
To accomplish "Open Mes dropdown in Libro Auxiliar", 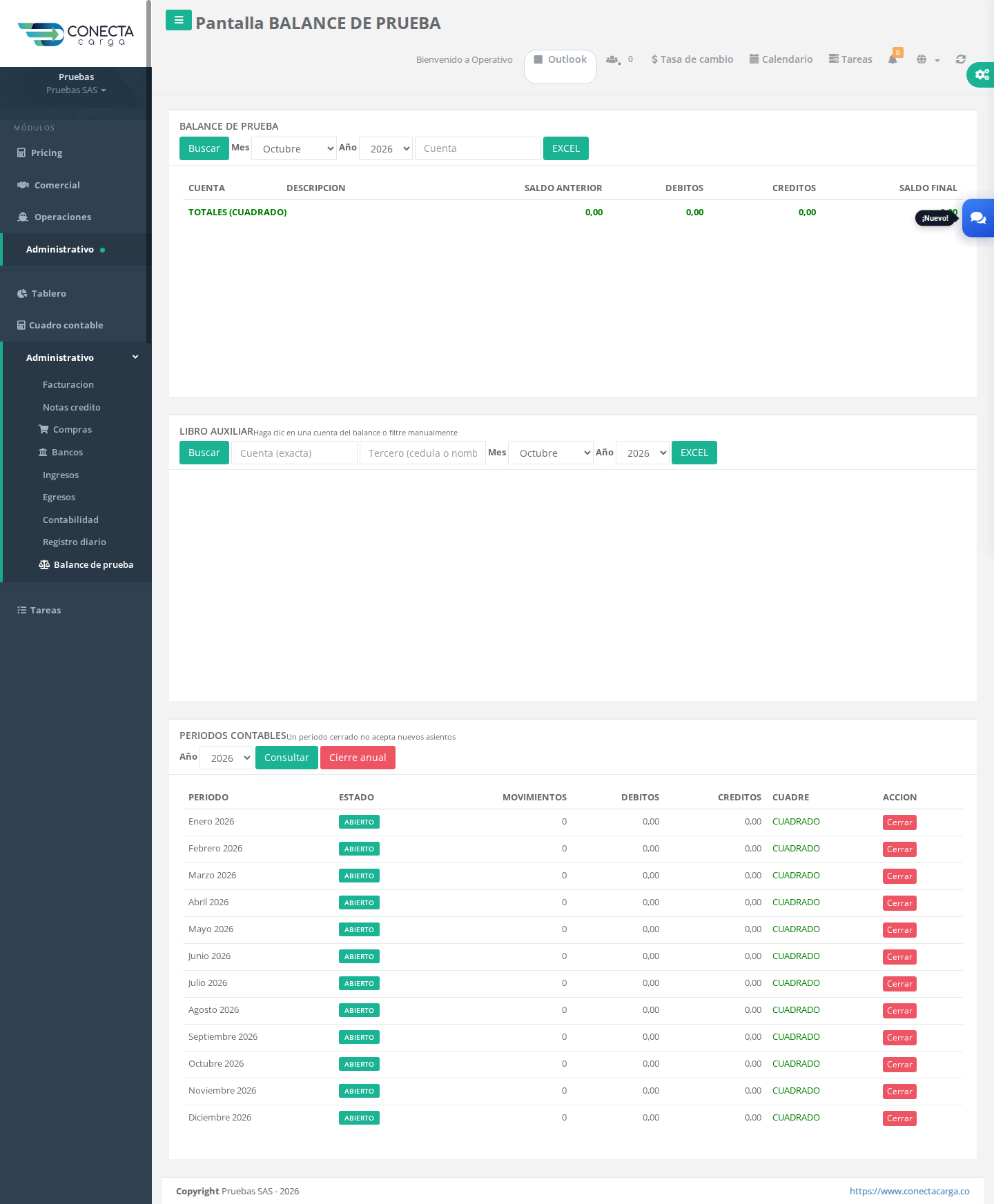I will (x=551, y=453).
